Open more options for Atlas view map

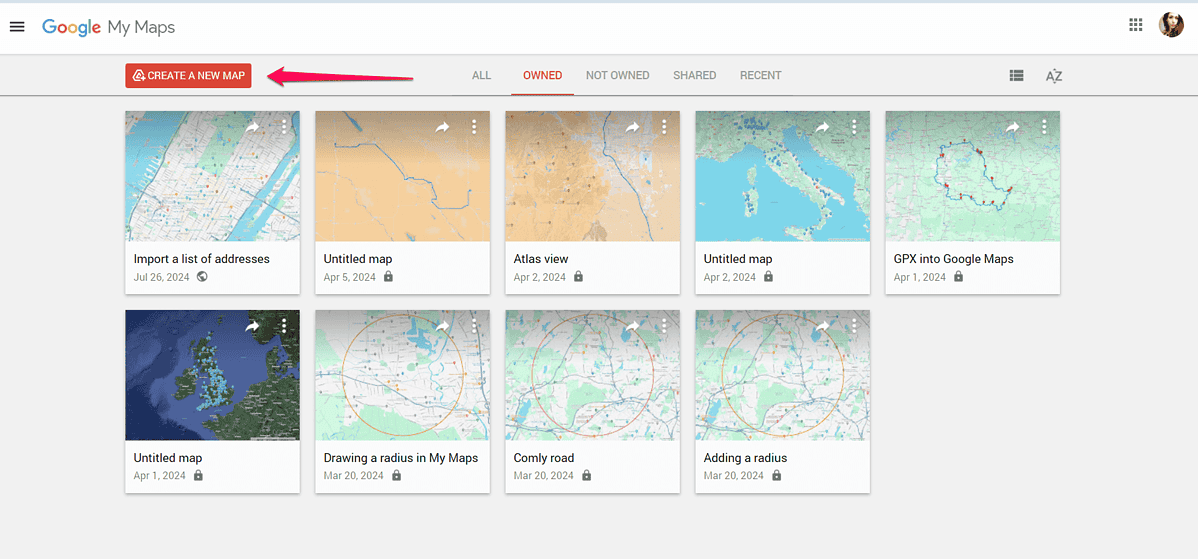664,127
